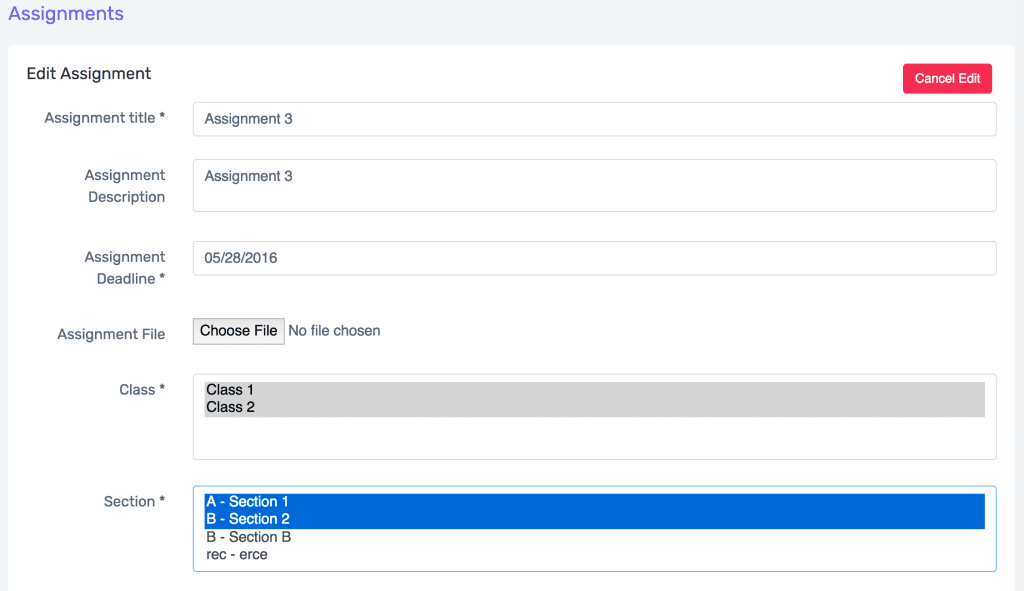Click the Edit Assignment heading

click(x=89, y=74)
